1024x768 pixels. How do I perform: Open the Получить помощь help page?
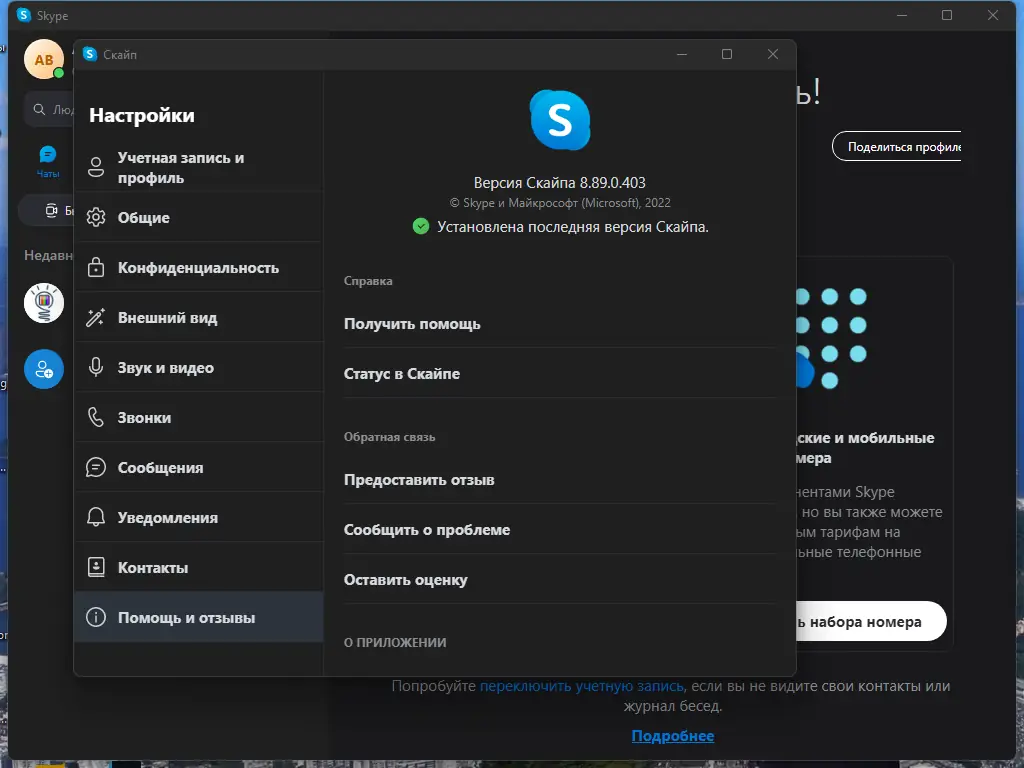click(413, 323)
